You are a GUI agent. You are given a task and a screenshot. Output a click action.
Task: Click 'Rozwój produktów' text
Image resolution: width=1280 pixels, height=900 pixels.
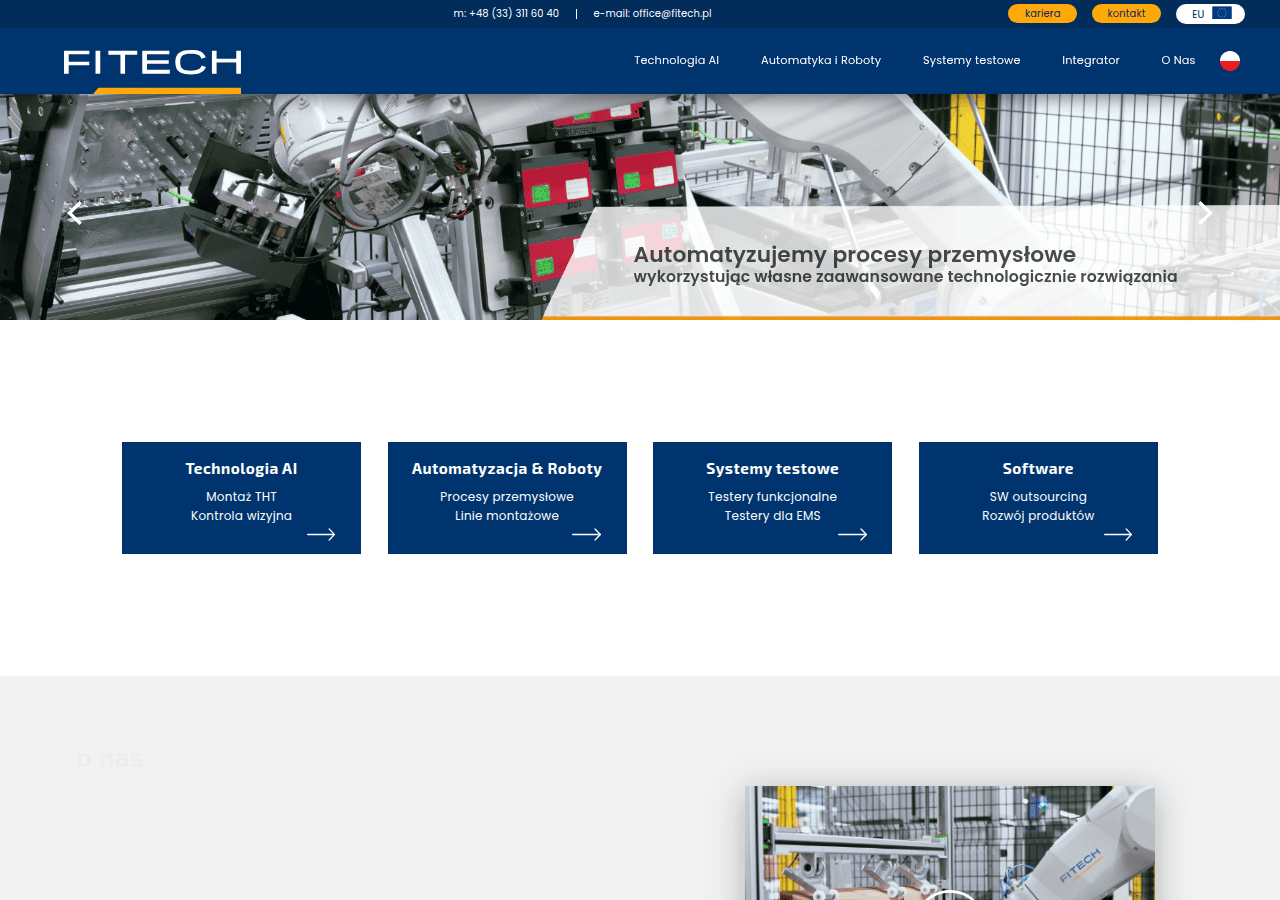click(1038, 516)
